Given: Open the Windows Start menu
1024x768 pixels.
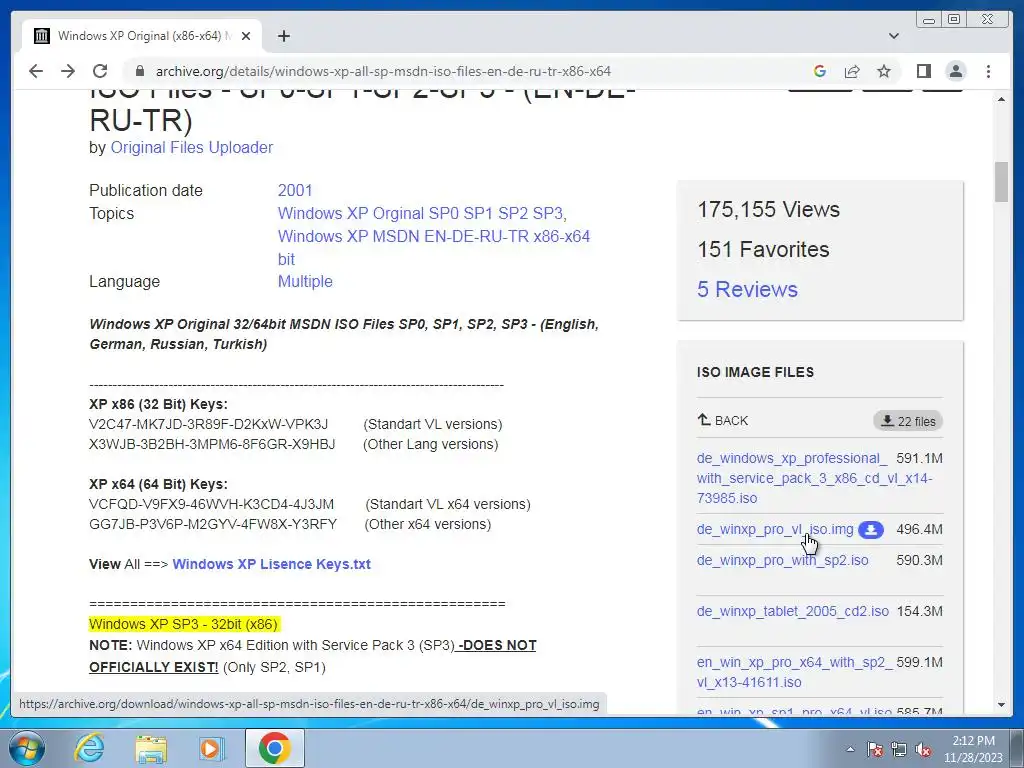Looking at the screenshot, I should coord(26,748).
